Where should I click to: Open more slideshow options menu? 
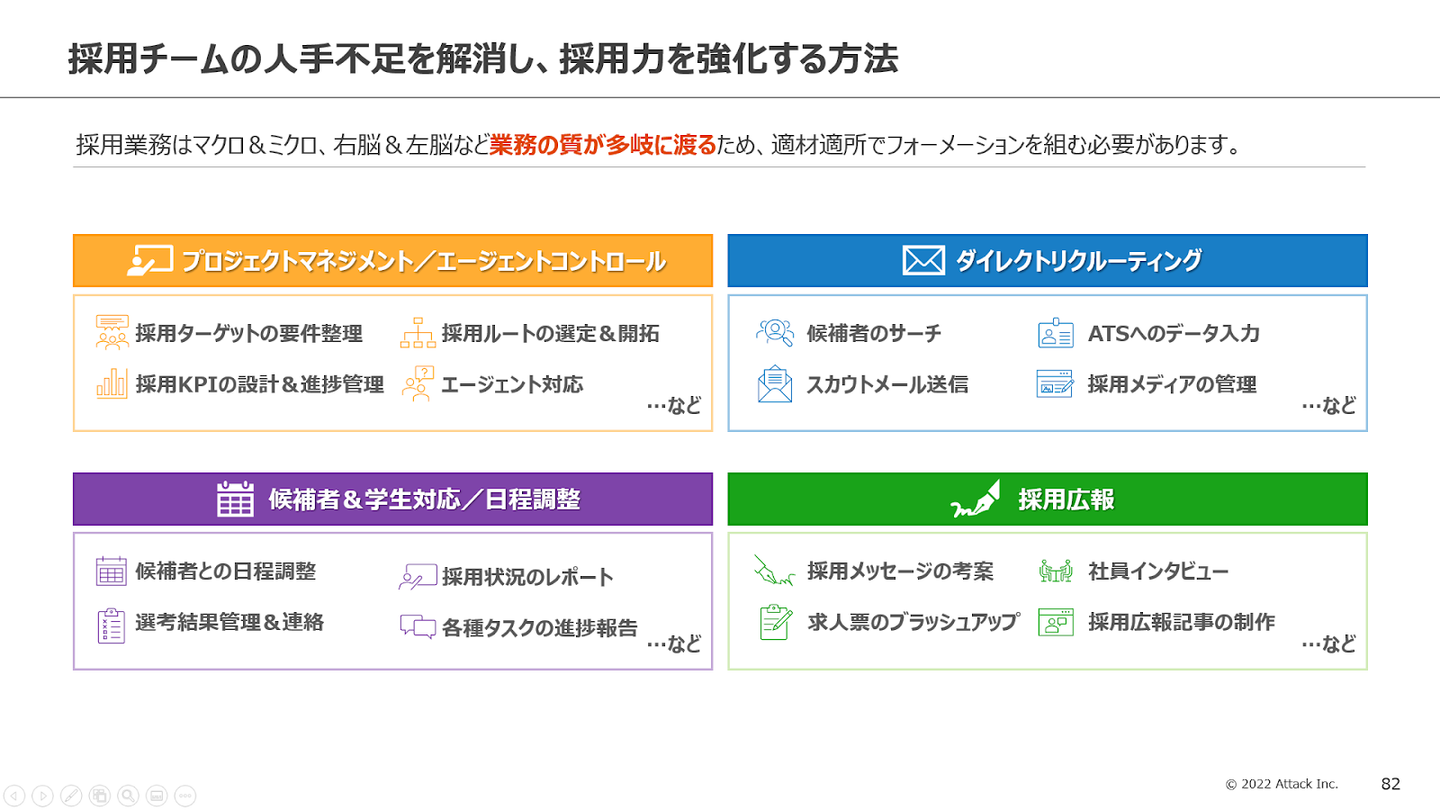[x=185, y=796]
